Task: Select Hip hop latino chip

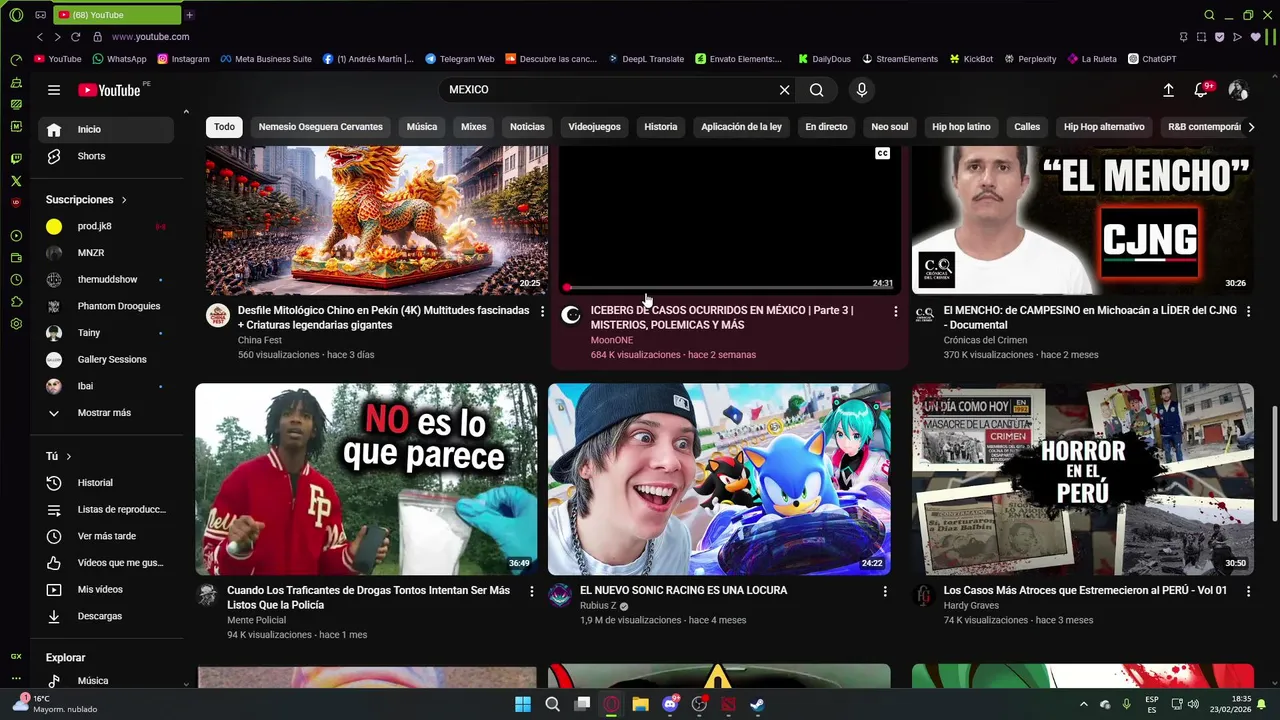Action: [x=961, y=127]
